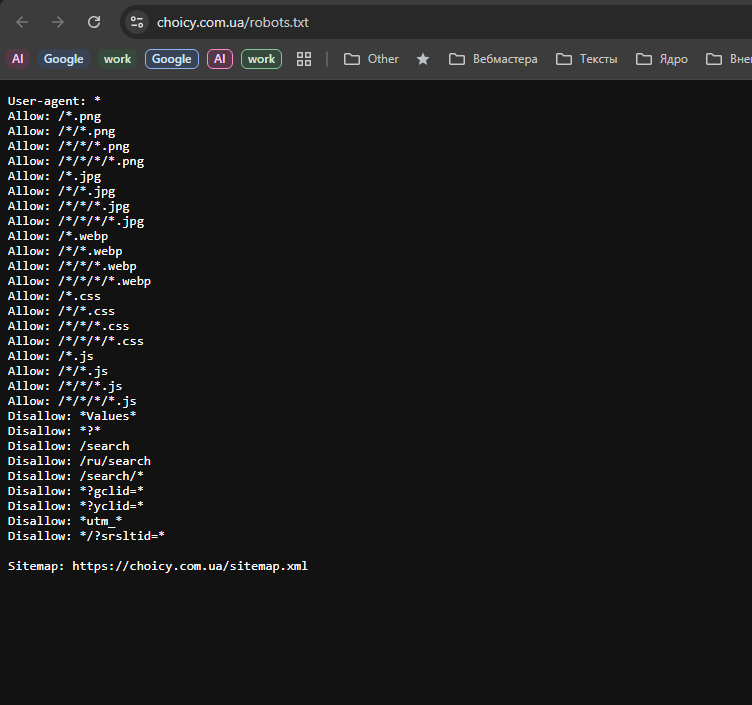Click the 'Allow: /*/*/*/*.js' line
The image size is (752, 705).
coord(72,401)
